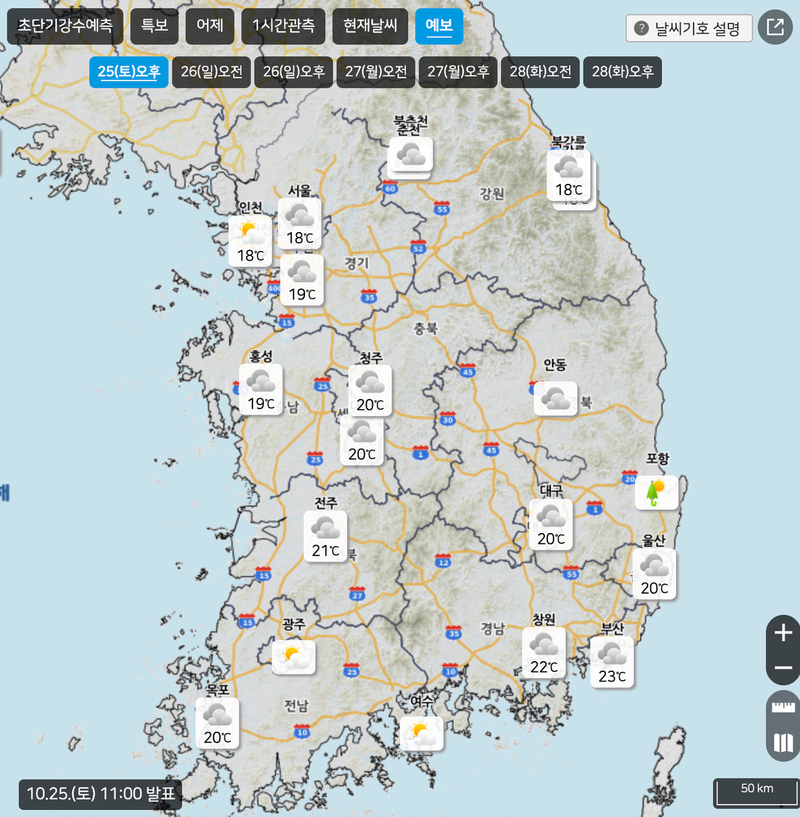This screenshot has height=817, width=800.
Task: Click the 어제 button
Action: (x=209, y=27)
